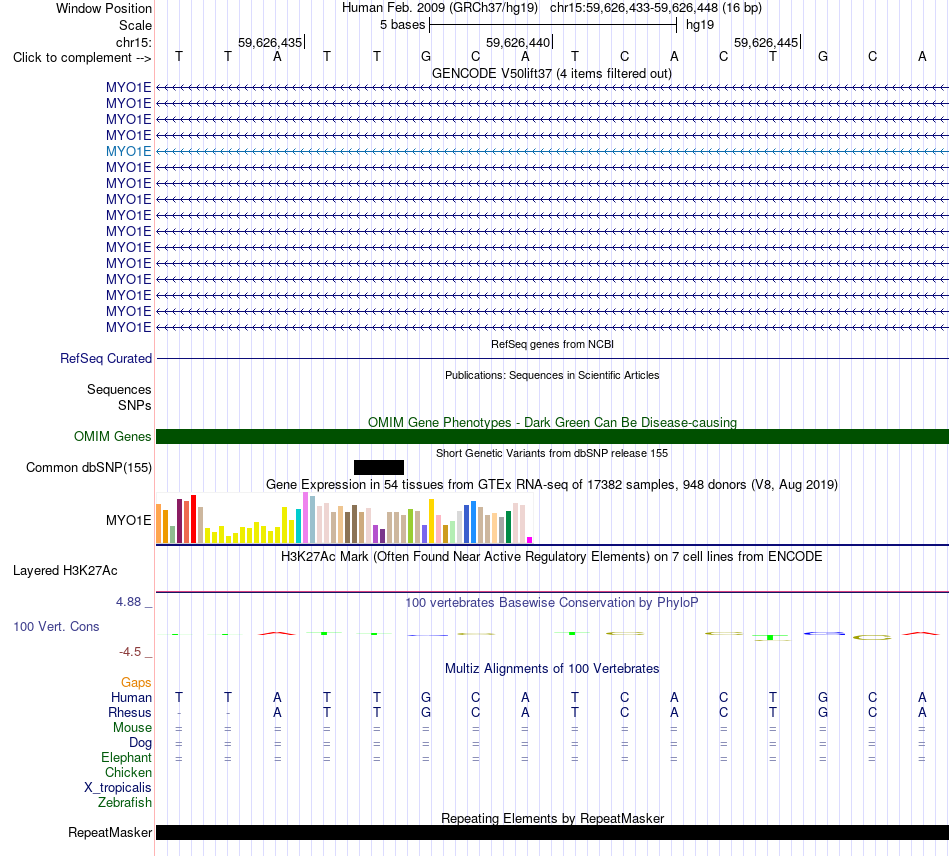This screenshot has height=856, width=950.
Task: Click the -4.5 PhyloP lower scale value
Action: click(130, 652)
